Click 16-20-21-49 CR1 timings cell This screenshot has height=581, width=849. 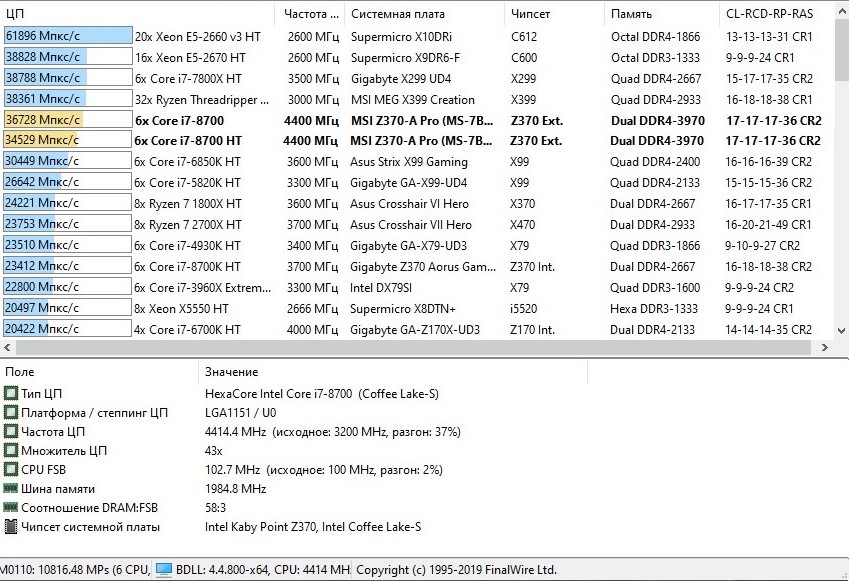point(768,224)
